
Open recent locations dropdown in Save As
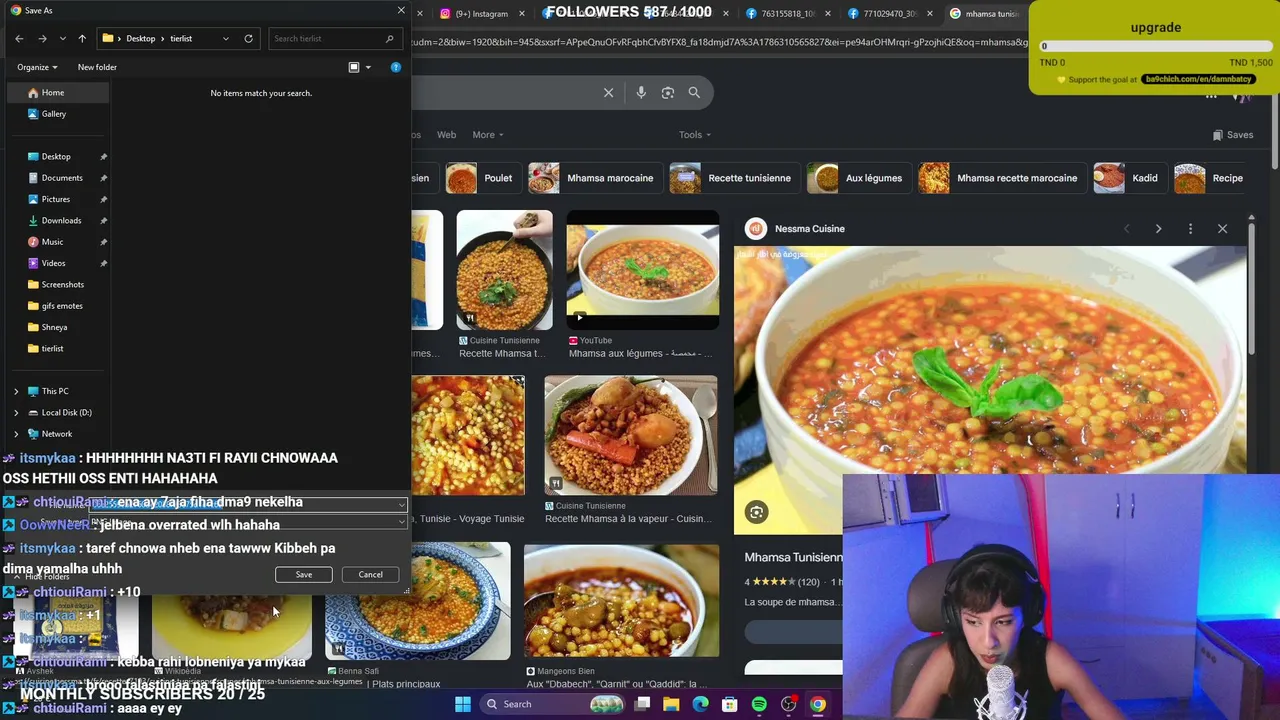click(62, 38)
